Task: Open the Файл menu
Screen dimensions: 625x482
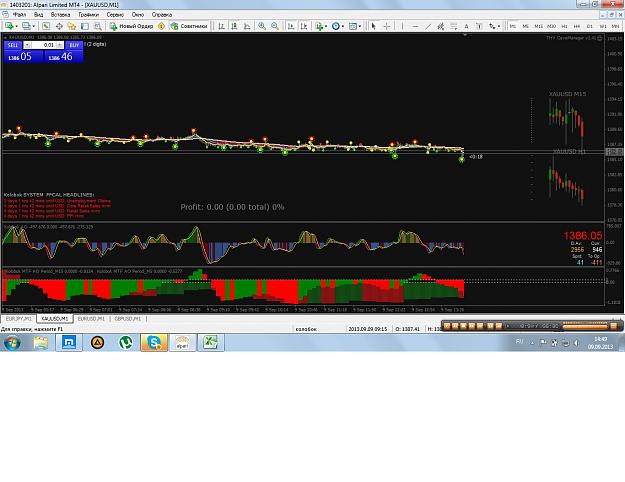Action: 19,14
